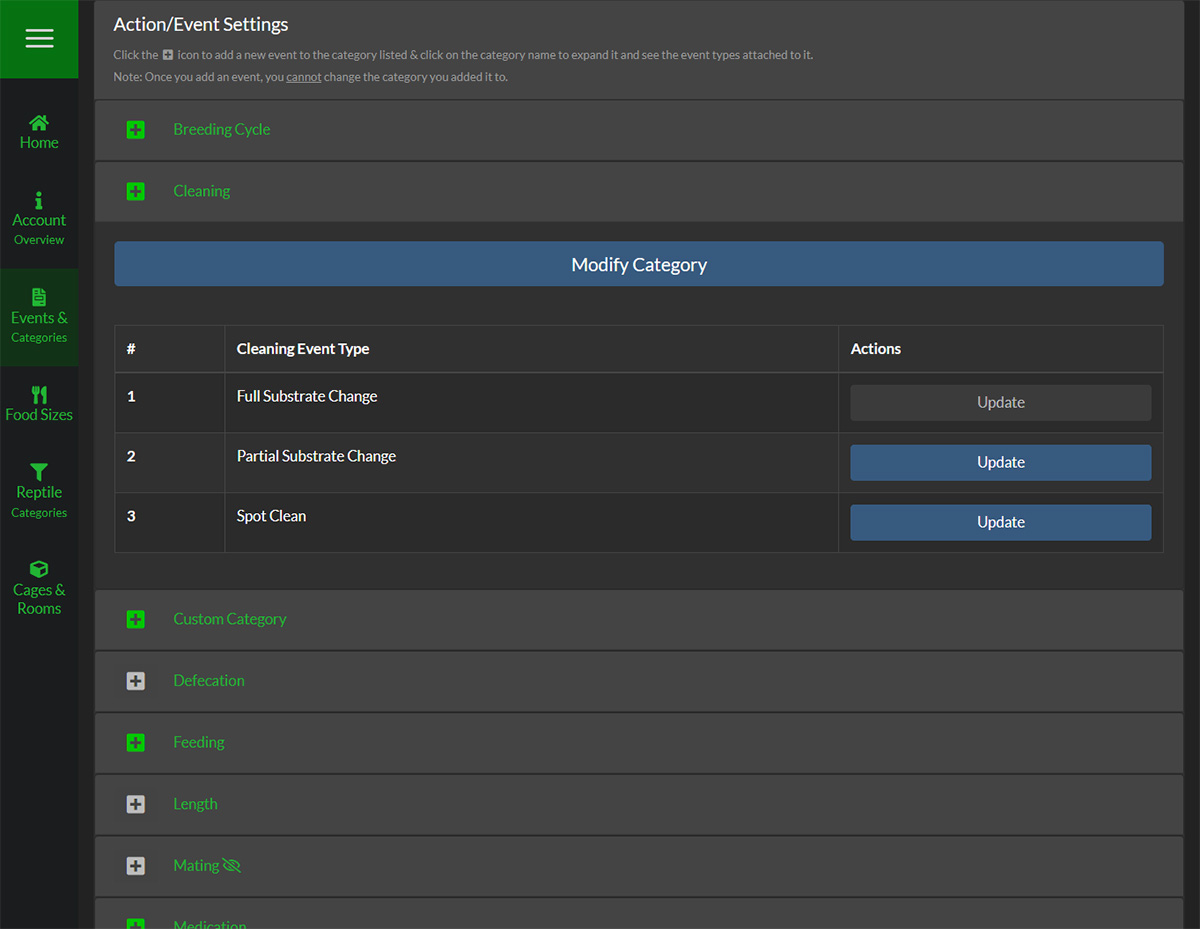Click the Cages & Rooms box icon
The width and height of the screenshot is (1200, 929).
pos(39,569)
